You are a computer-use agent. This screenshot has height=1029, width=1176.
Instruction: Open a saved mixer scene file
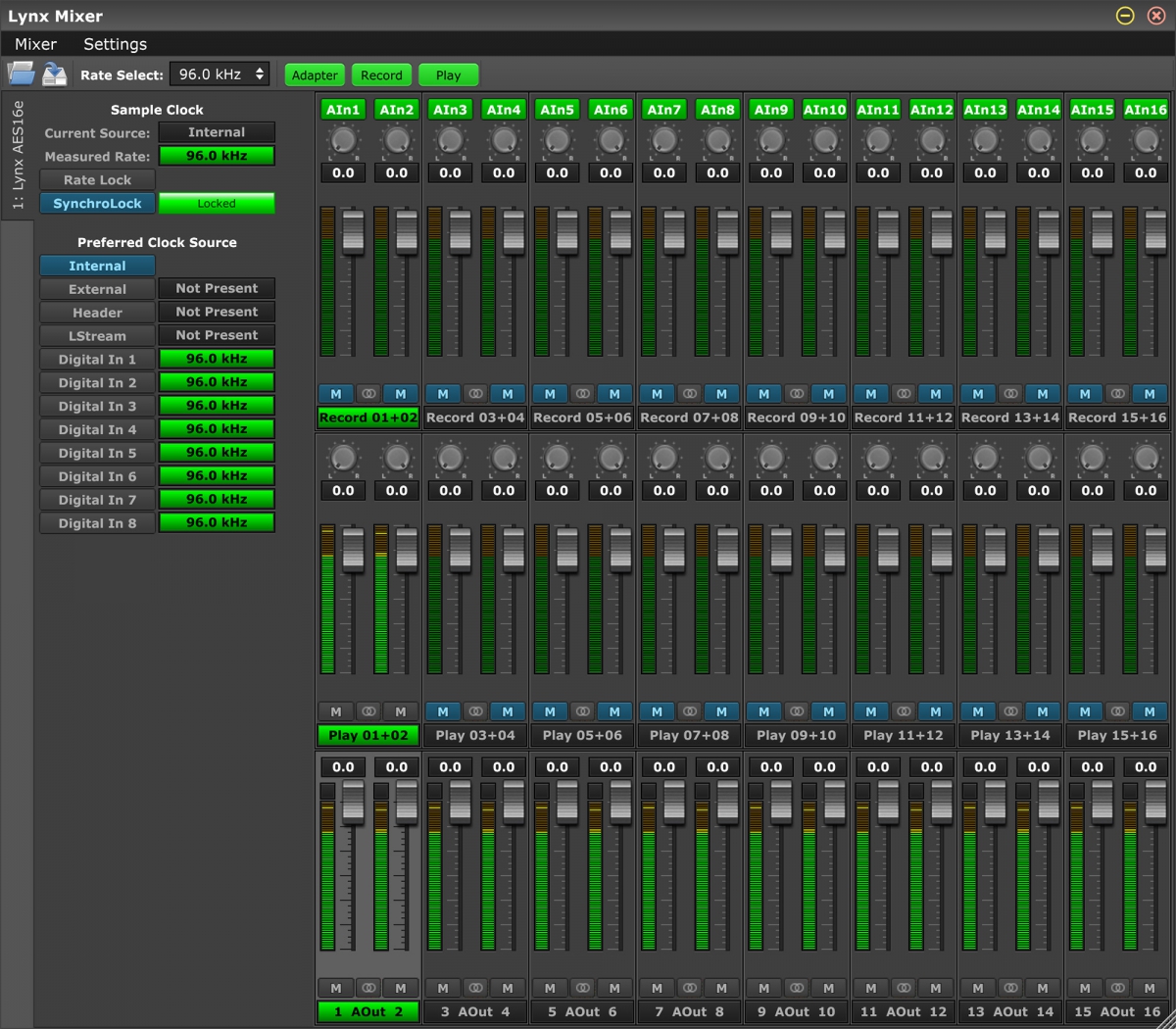[x=22, y=73]
